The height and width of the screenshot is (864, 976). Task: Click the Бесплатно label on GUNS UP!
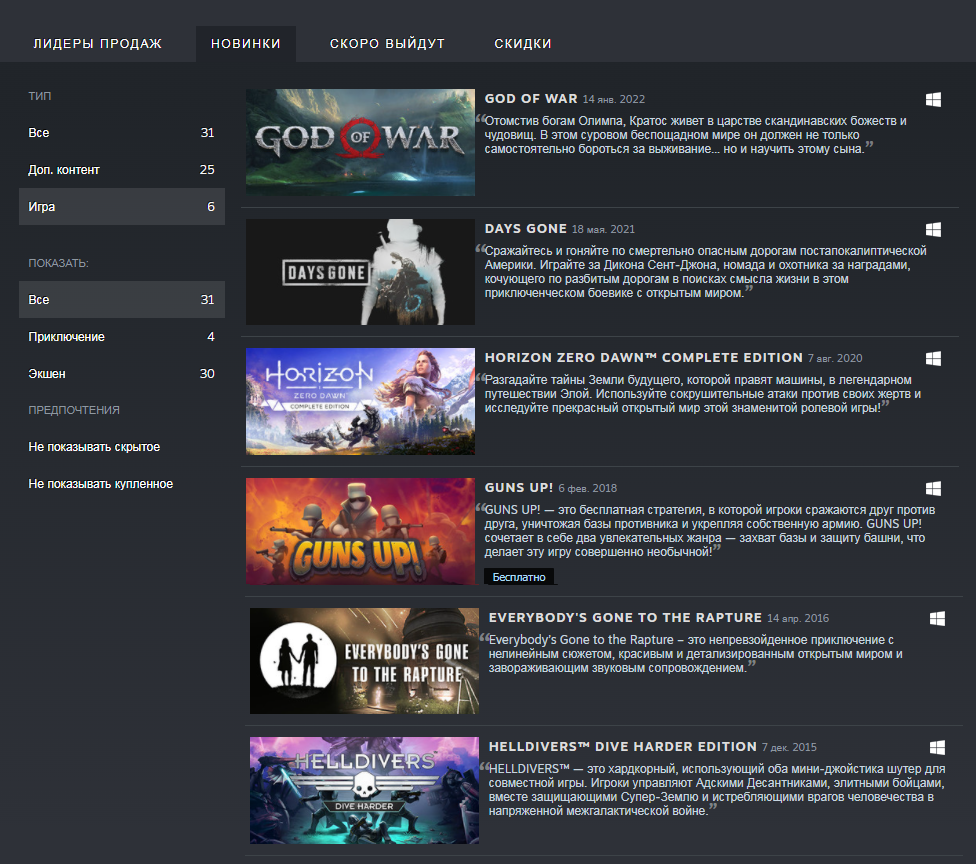point(519,577)
